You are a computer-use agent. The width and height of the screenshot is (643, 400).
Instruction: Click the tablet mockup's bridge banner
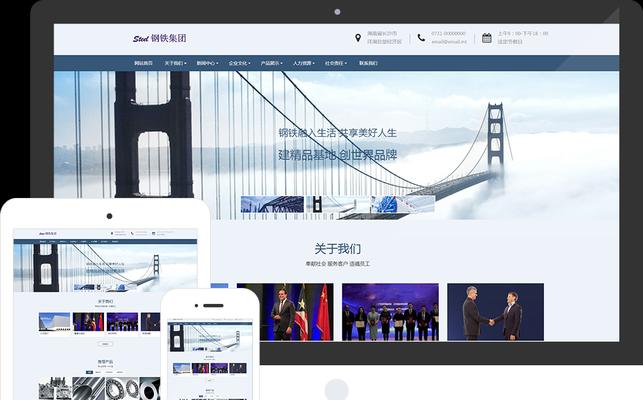click(x=105, y=268)
